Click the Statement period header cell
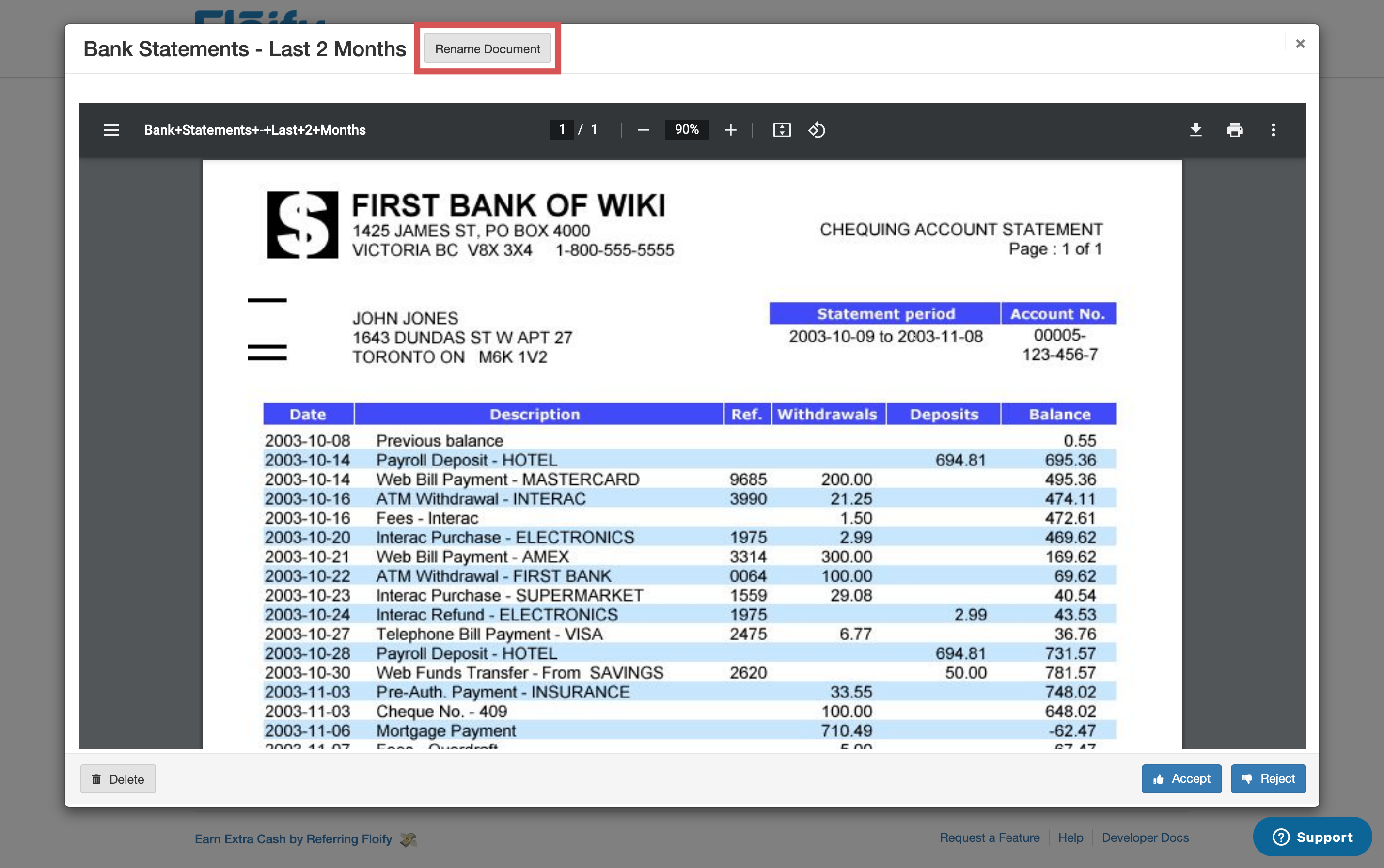This screenshot has height=868, width=1384. pos(885,313)
